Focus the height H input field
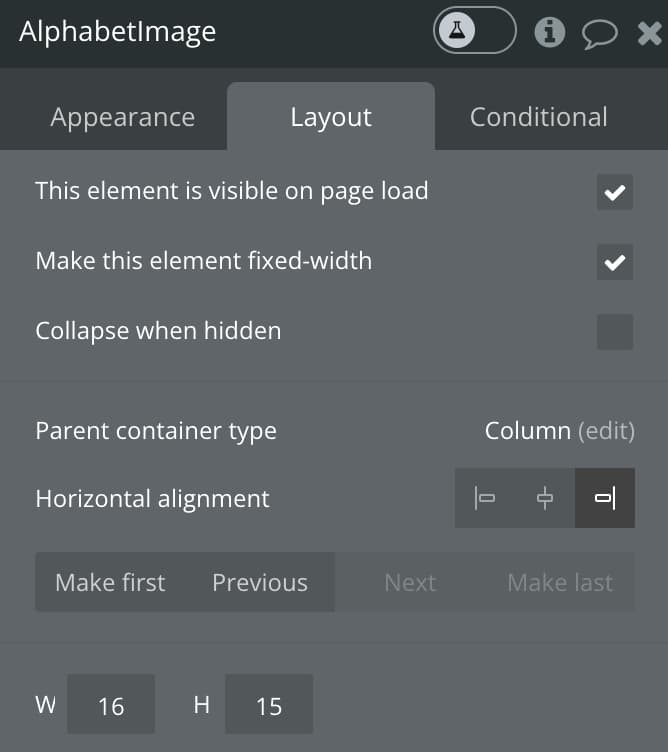 pyautogui.click(x=269, y=704)
